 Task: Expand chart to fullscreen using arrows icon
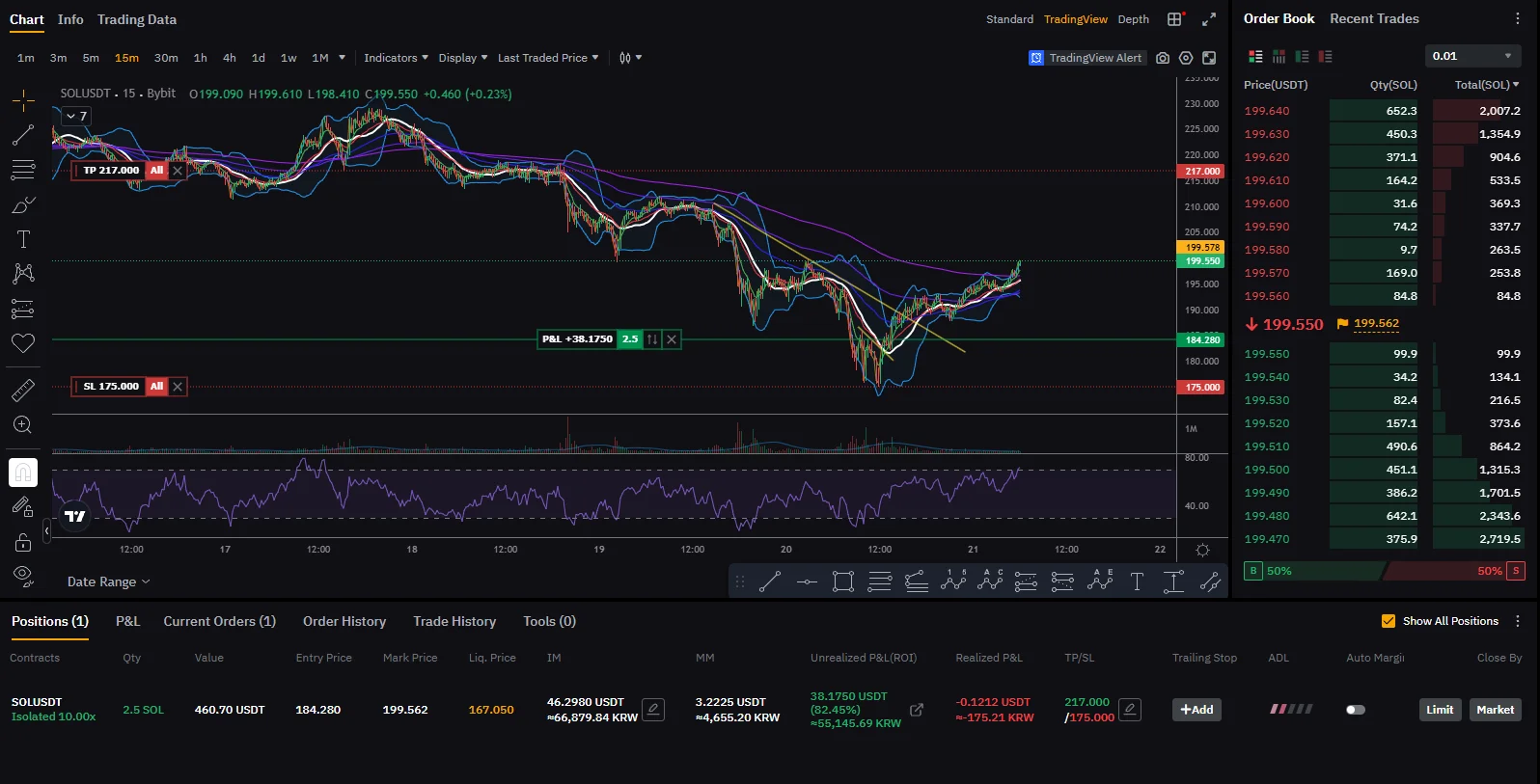pyautogui.click(x=1209, y=19)
